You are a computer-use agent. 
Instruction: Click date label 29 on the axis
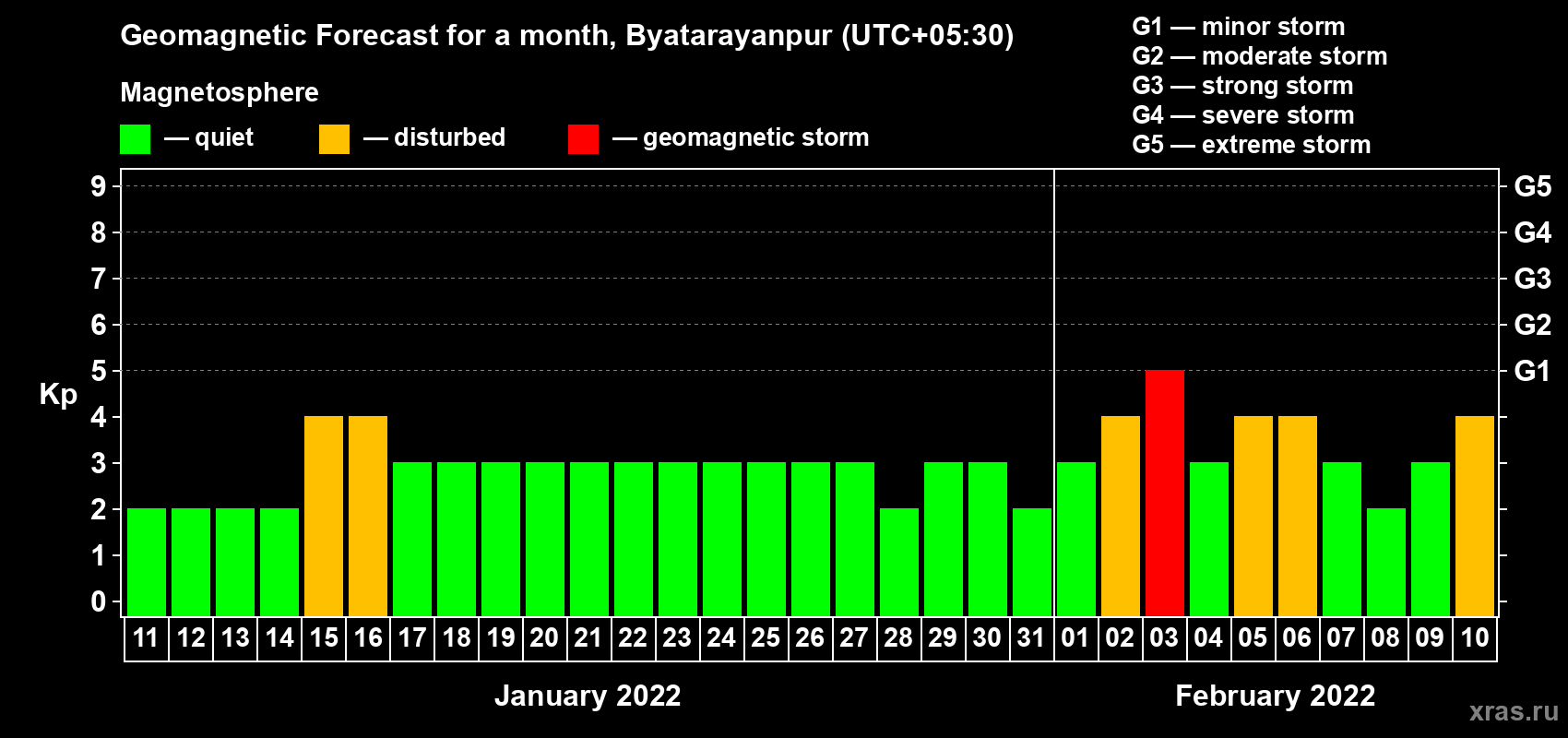[944, 638]
